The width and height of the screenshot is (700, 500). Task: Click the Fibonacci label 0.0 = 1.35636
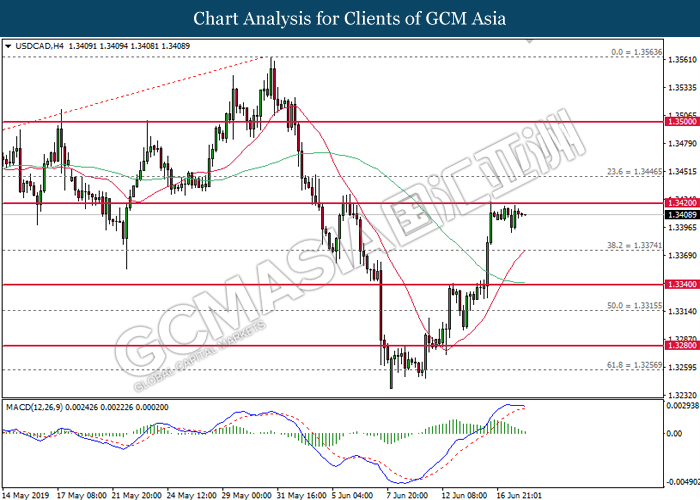[x=637, y=52]
